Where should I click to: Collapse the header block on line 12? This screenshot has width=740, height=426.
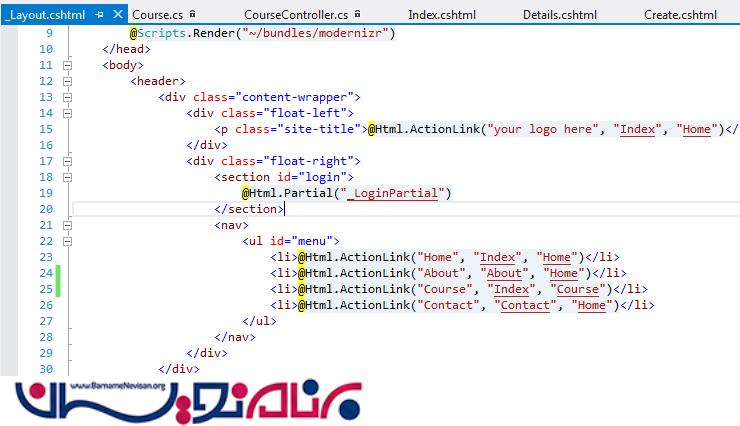pos(68,81)
